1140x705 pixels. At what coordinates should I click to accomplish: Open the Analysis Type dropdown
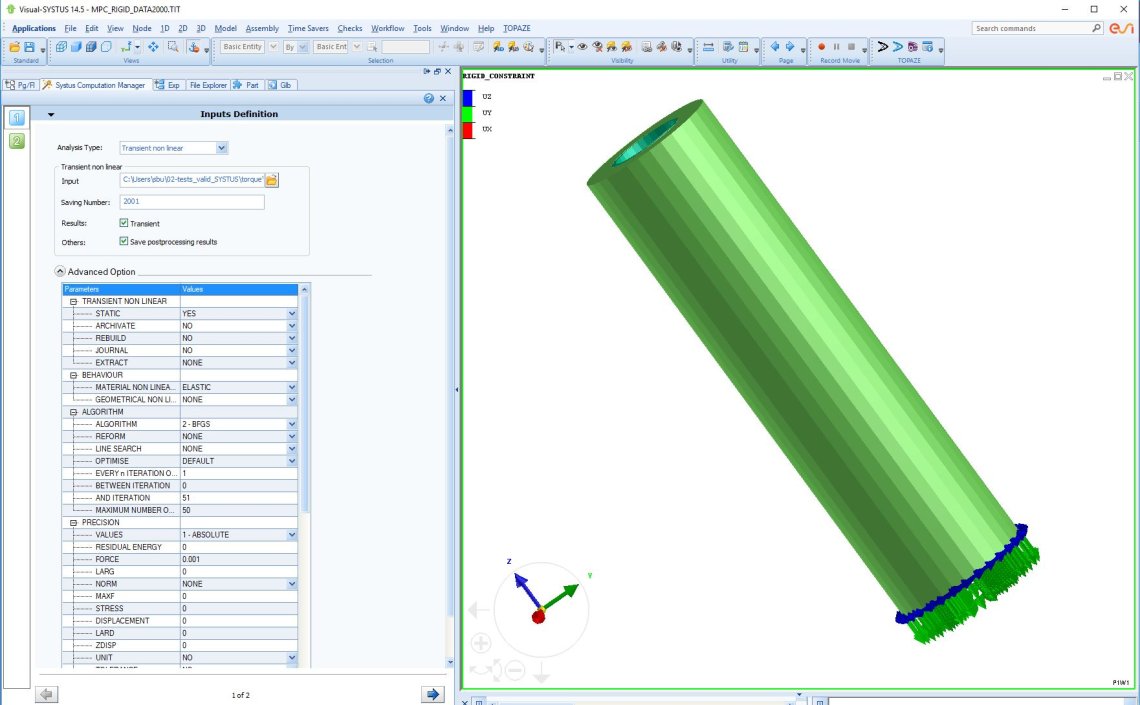(x=222, y=148)
